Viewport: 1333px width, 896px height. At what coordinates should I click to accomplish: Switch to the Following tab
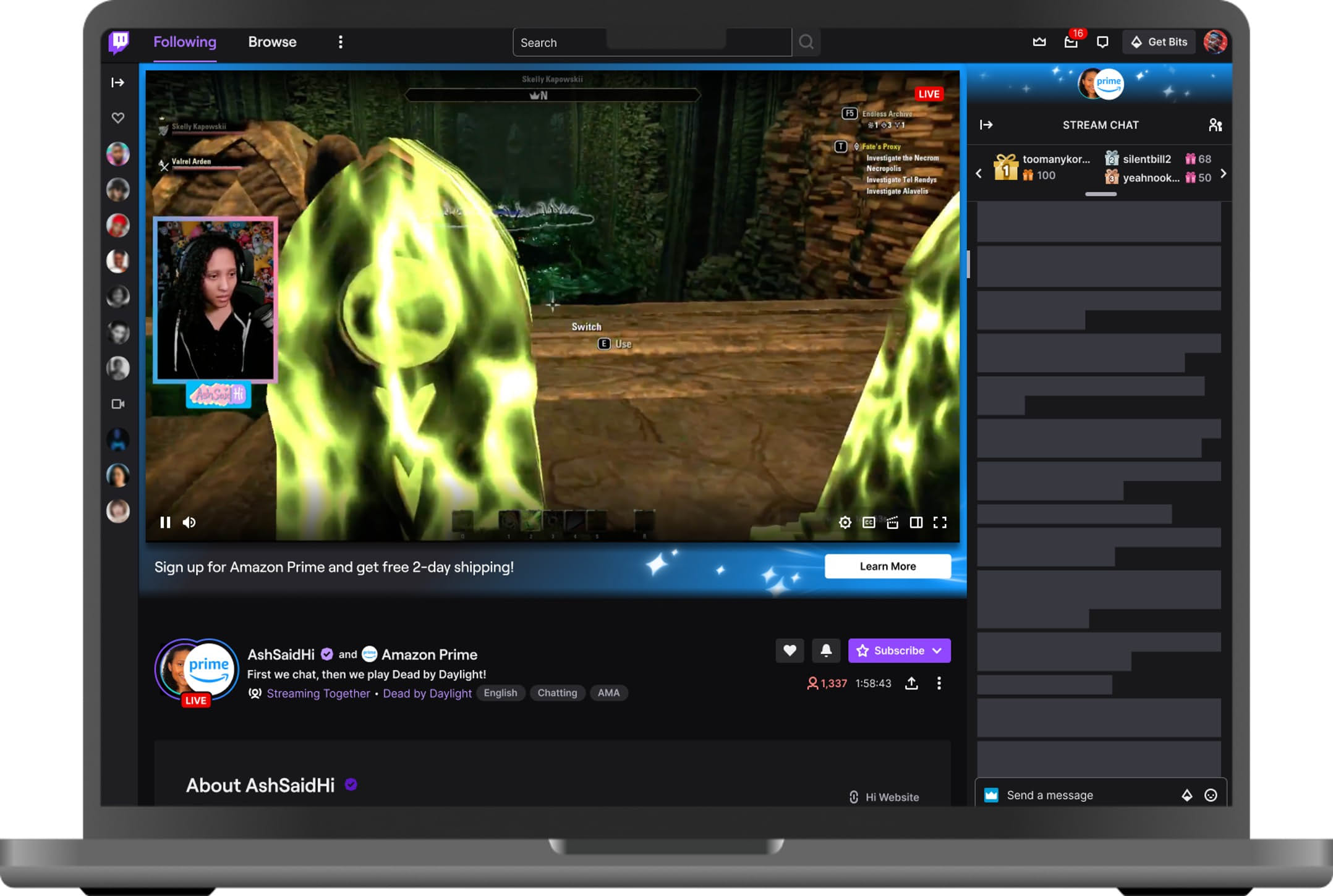click(x=185, y=42)
